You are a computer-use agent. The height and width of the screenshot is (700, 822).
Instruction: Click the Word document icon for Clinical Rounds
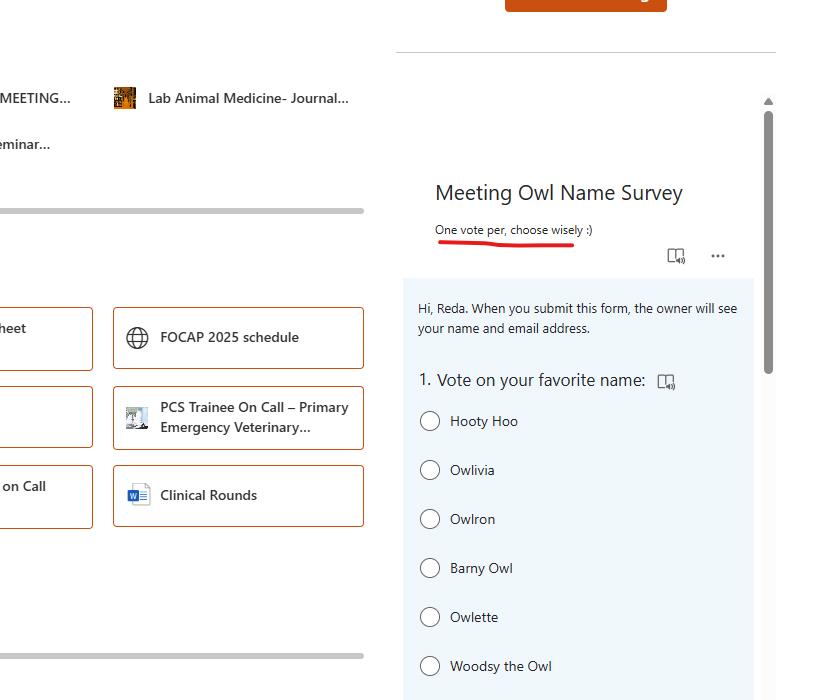(138, 495)
